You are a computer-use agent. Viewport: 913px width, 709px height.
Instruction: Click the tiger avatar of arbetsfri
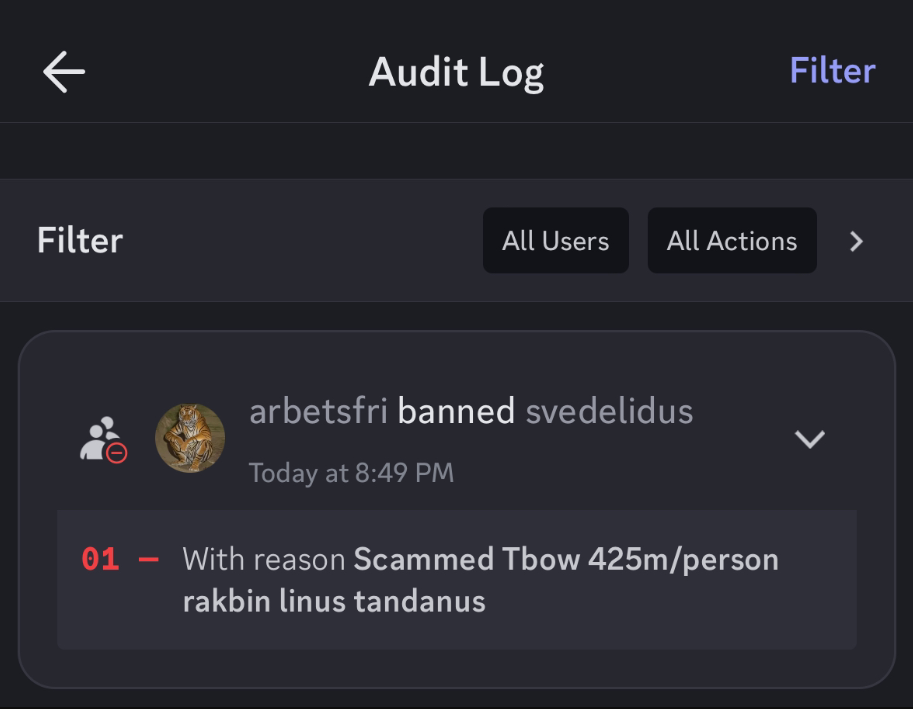click(190, 438)
